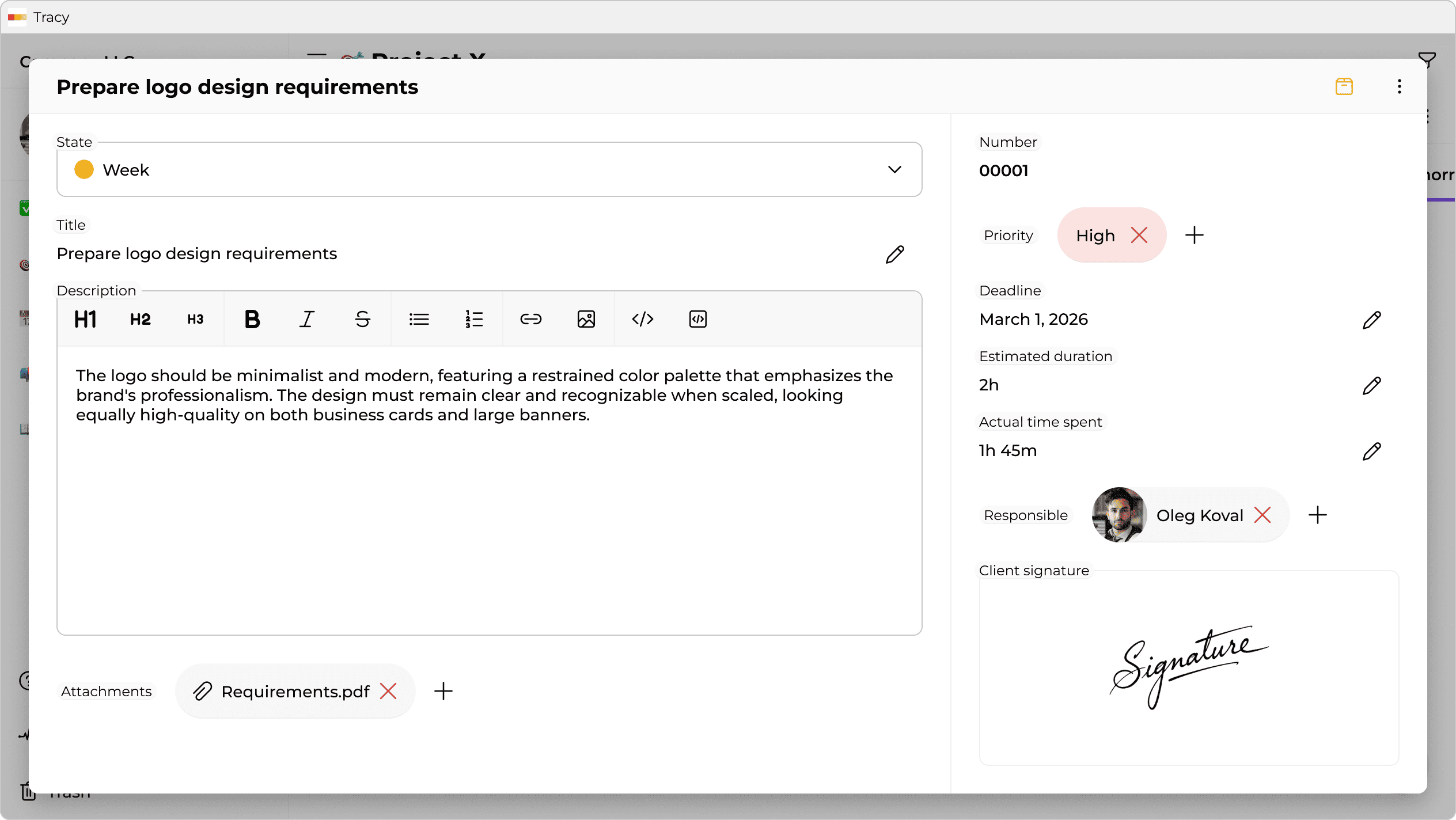Click the Tracy menu in the top bar
The image size is (1456, 820).
click(x=38, y=17)
